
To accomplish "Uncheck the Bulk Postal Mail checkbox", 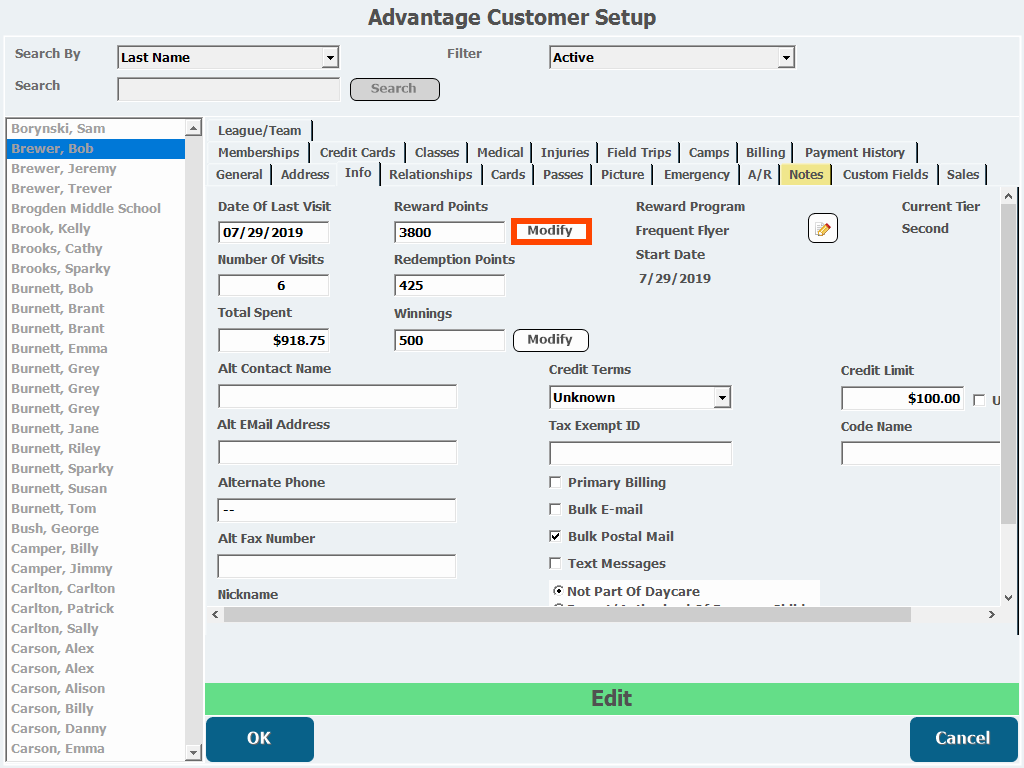I will point(555,537).
